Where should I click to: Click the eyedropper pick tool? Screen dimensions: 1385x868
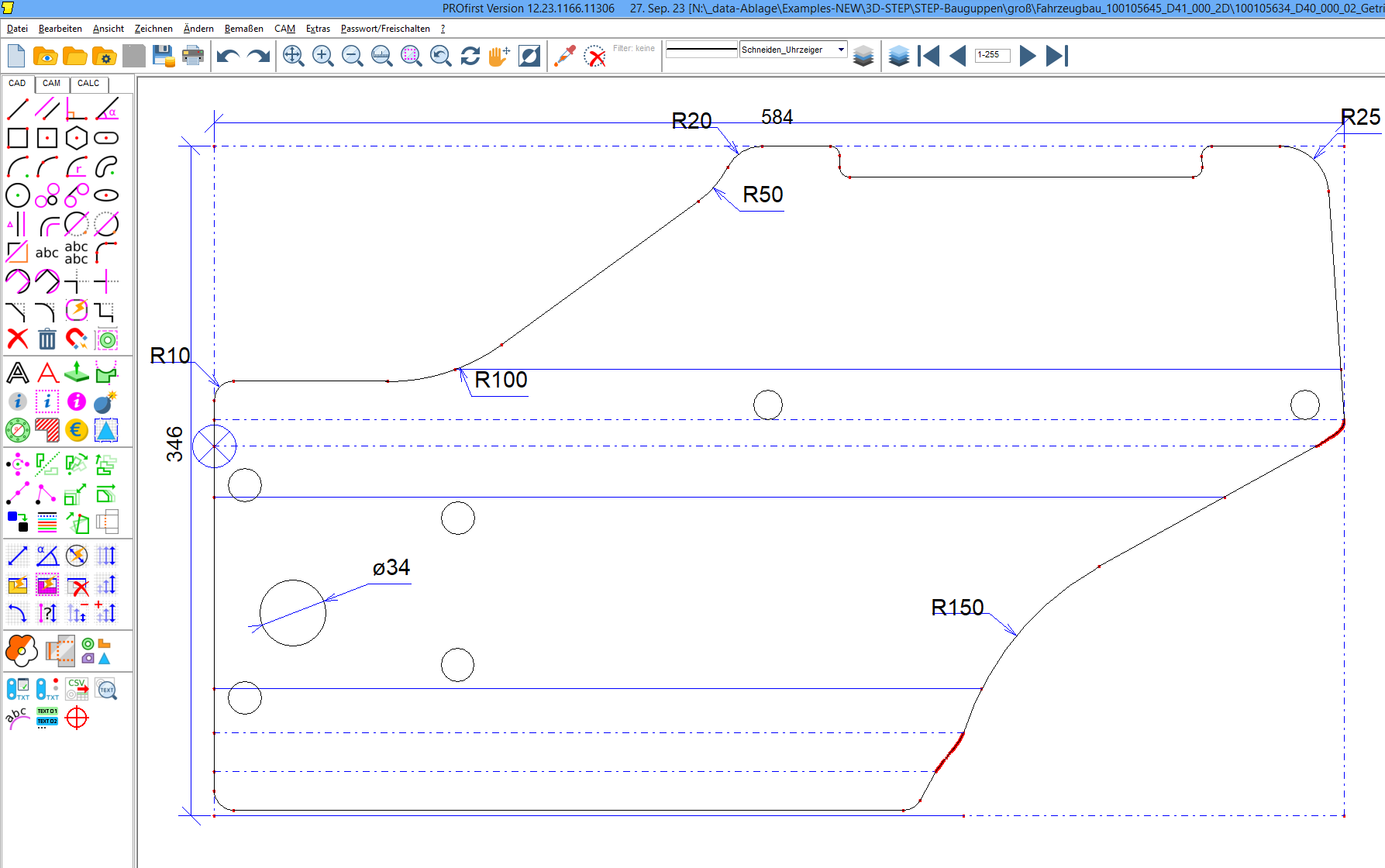(565, 56)
